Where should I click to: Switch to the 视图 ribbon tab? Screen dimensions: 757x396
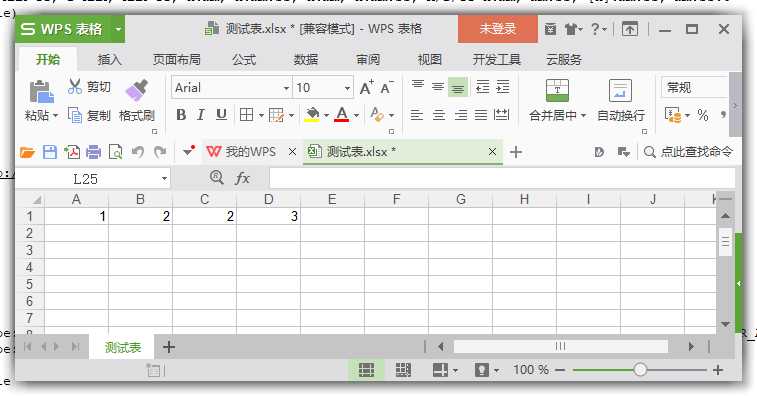(430, 59)
